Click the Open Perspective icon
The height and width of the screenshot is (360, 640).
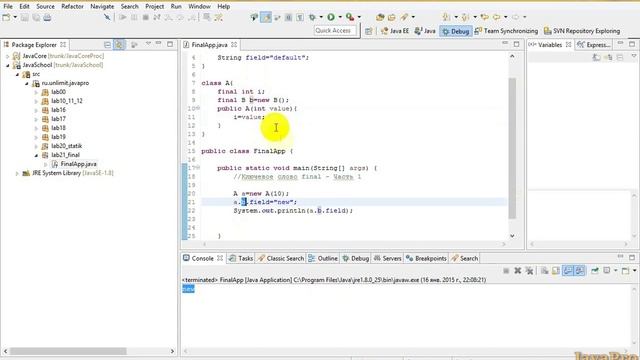(369, 31)
